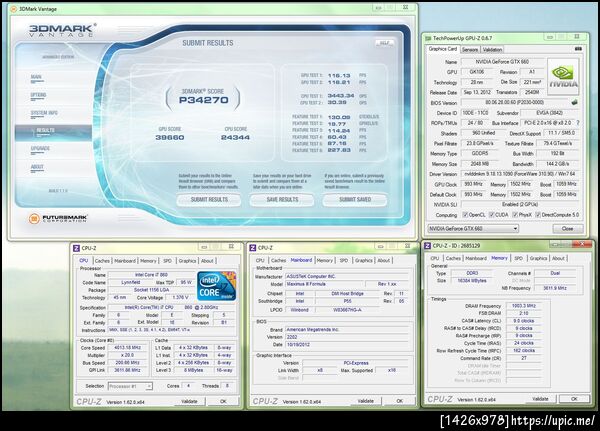Click the Memory Size 2048 MB field in GPU-Z

(479, 164)
